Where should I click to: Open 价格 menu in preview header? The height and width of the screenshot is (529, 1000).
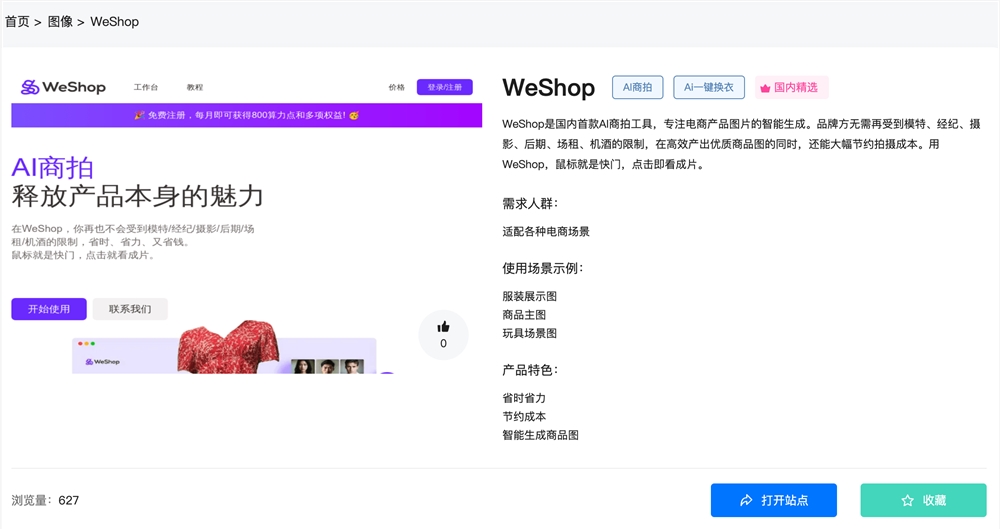pos(397,87)
